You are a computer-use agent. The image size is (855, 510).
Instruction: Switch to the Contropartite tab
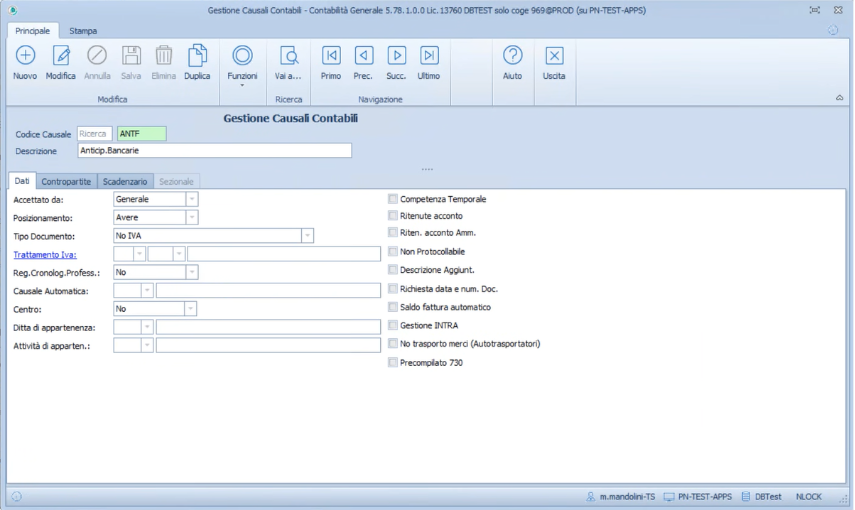[67, 182]
